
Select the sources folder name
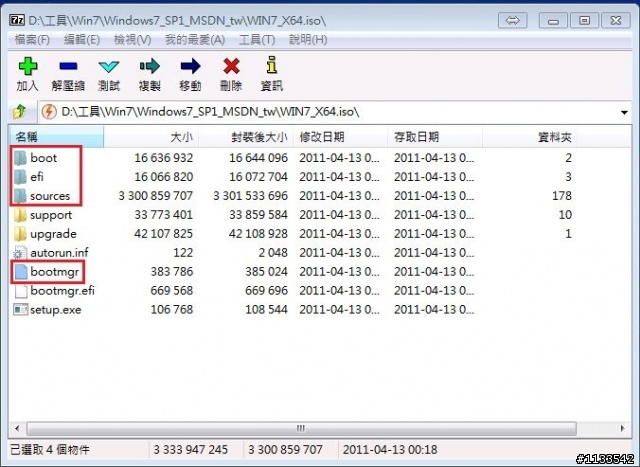point(50,196)
